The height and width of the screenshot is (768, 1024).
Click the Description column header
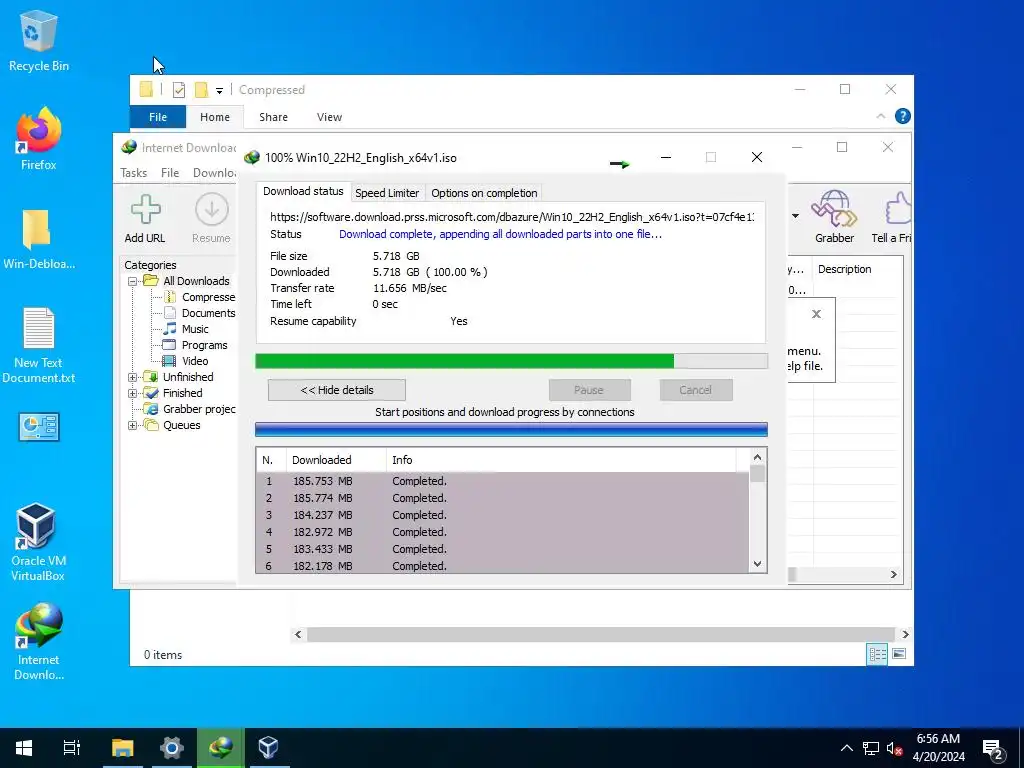click(x=844, y=269)
